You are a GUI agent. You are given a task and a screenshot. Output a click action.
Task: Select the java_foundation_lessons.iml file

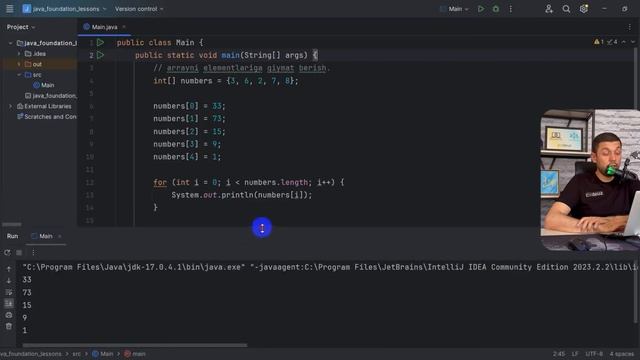(x=51, y=96)
